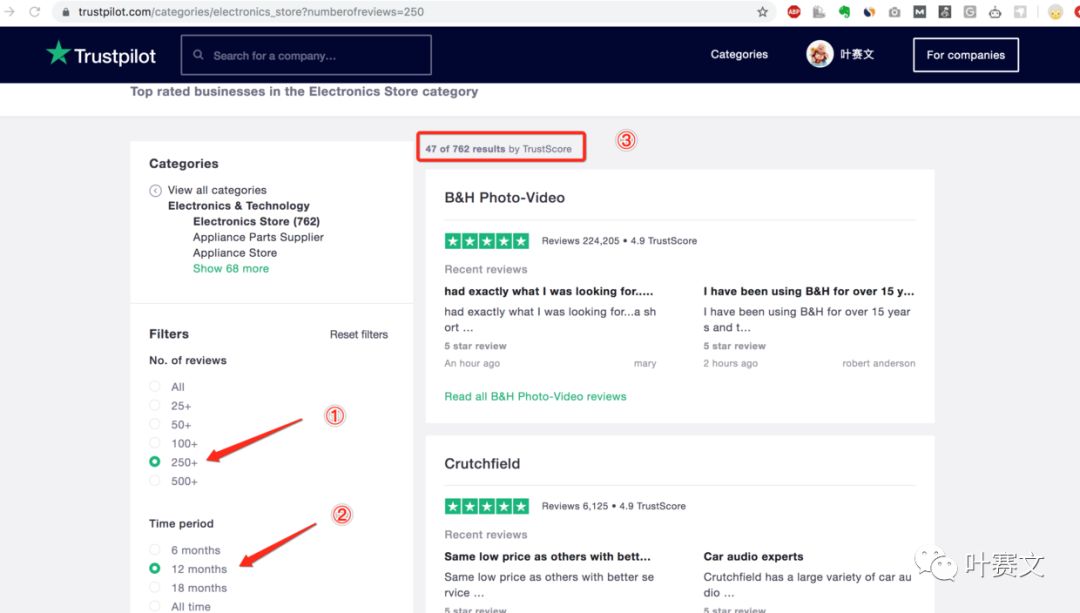
Task: Open the Evernote elephant extension
Action: pos(844,12)
